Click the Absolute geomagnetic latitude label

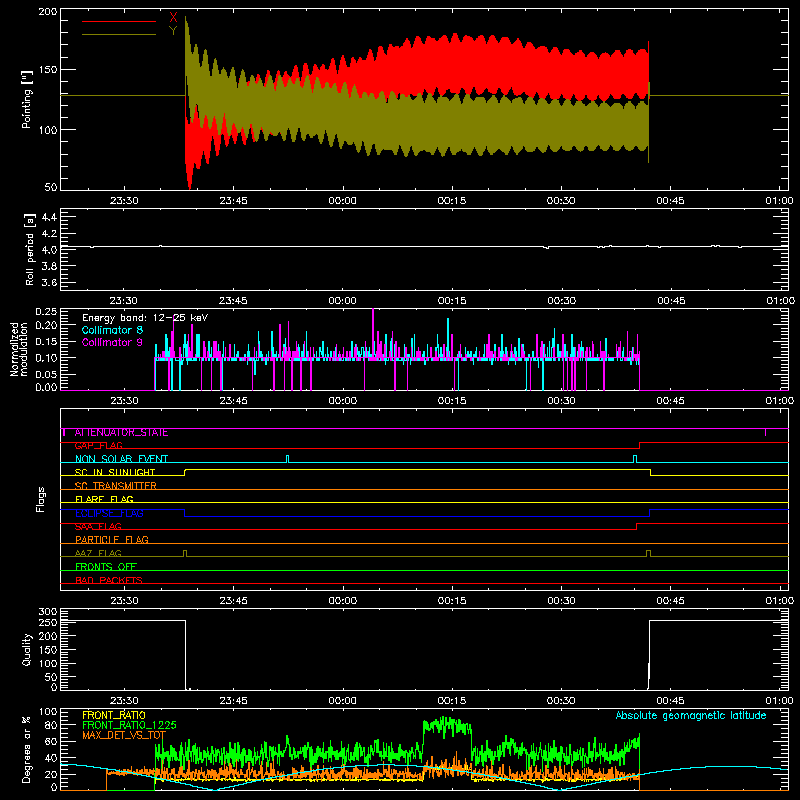691,715
